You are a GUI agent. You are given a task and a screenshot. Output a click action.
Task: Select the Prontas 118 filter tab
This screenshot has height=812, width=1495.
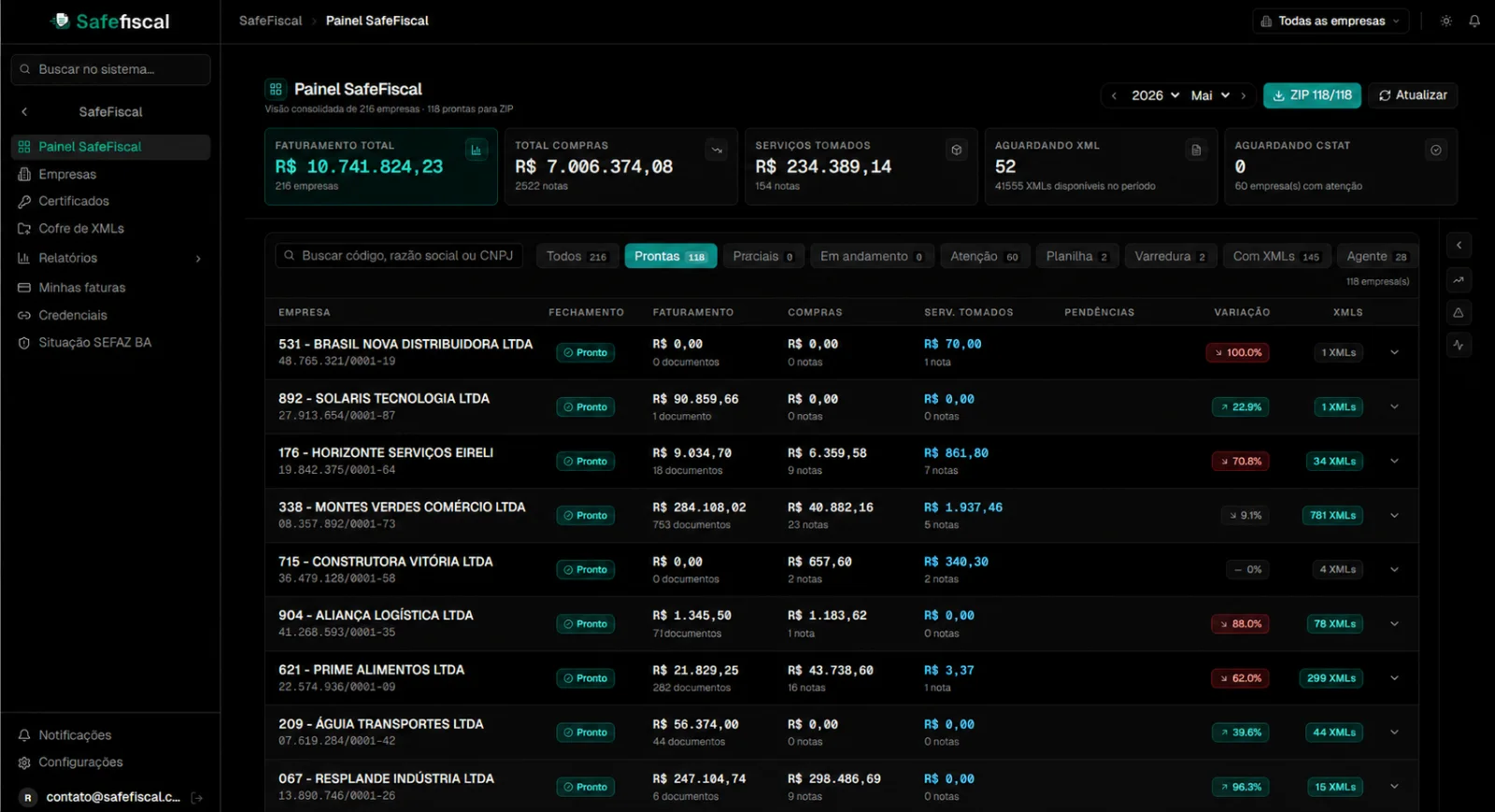click(670, 256)
